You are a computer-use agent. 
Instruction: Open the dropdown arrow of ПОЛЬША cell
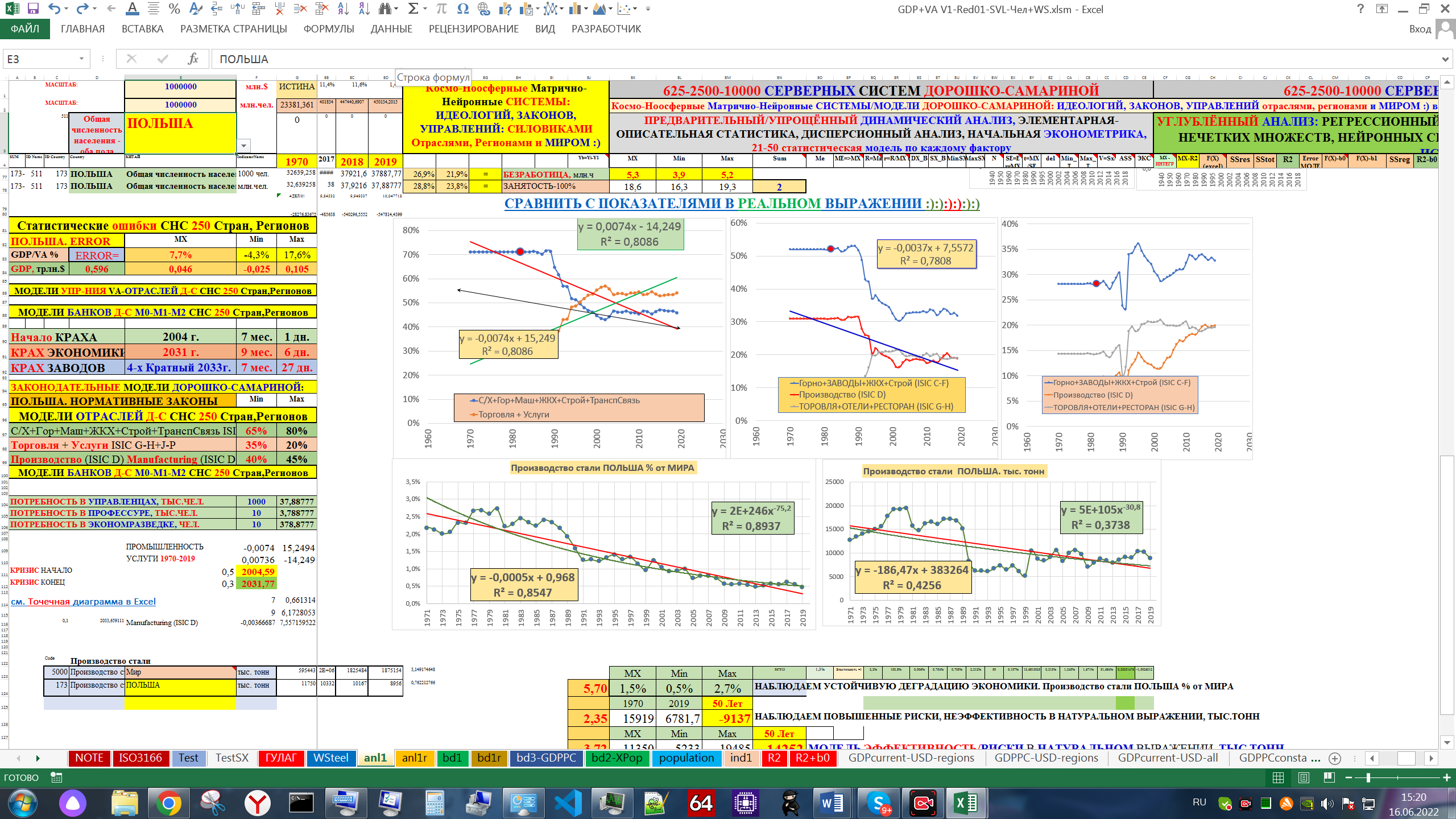pyautogui.click(x=243, y=146)
